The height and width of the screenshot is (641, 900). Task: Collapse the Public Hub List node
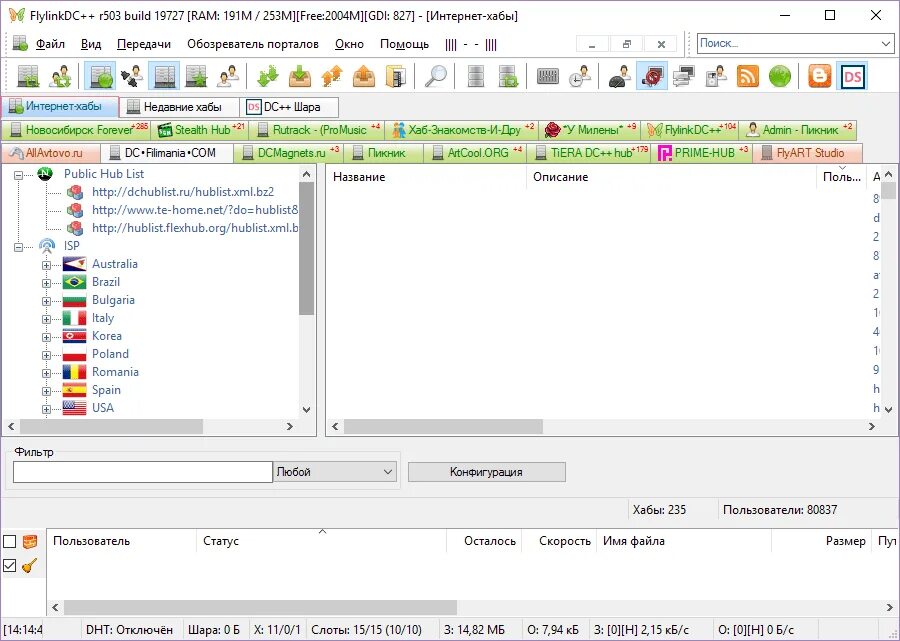click(x=19, y=174)
